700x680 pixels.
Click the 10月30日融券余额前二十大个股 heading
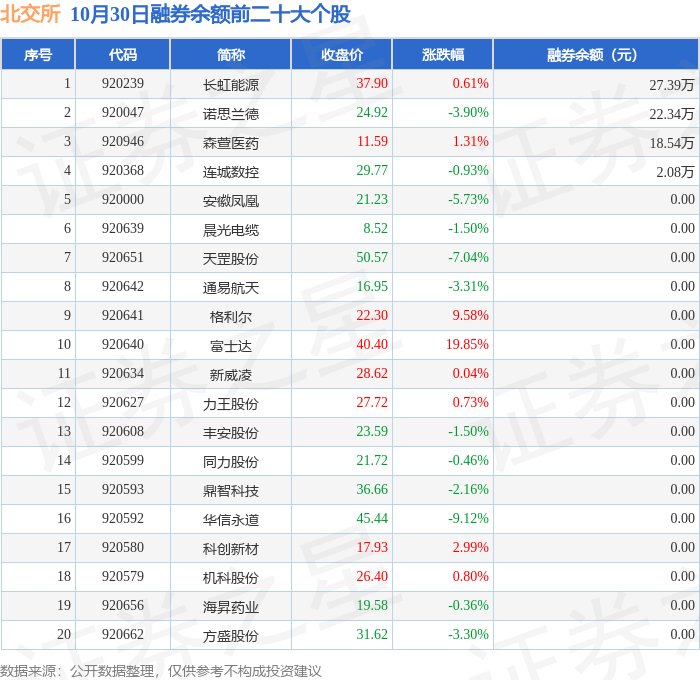click(x=210, y=14)
